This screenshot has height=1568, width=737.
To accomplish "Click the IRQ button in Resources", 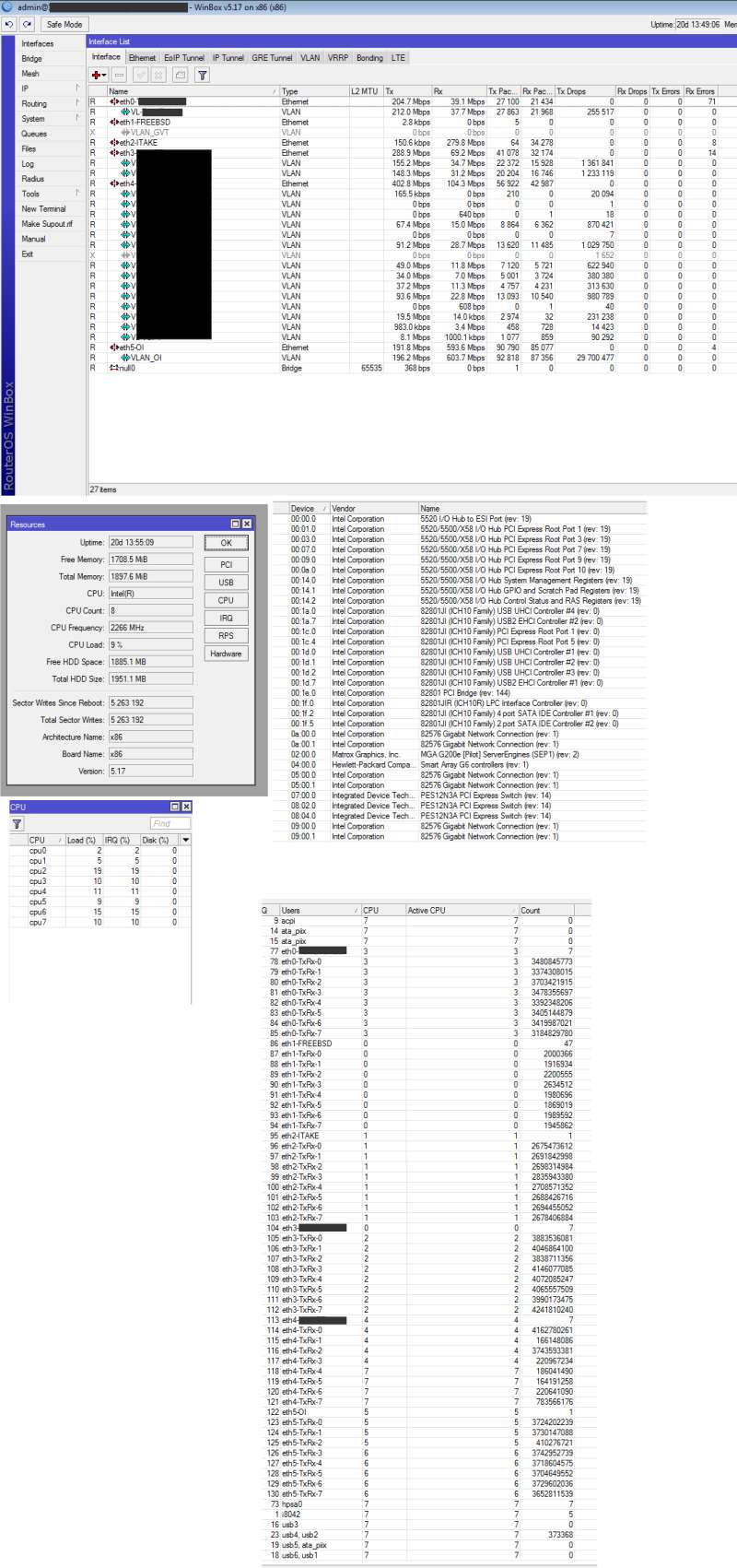I will point(226,618).
